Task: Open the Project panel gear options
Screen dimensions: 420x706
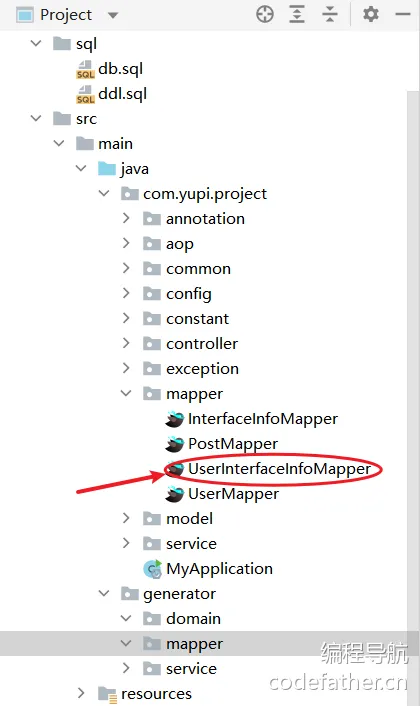Action: tap(370, 14)
